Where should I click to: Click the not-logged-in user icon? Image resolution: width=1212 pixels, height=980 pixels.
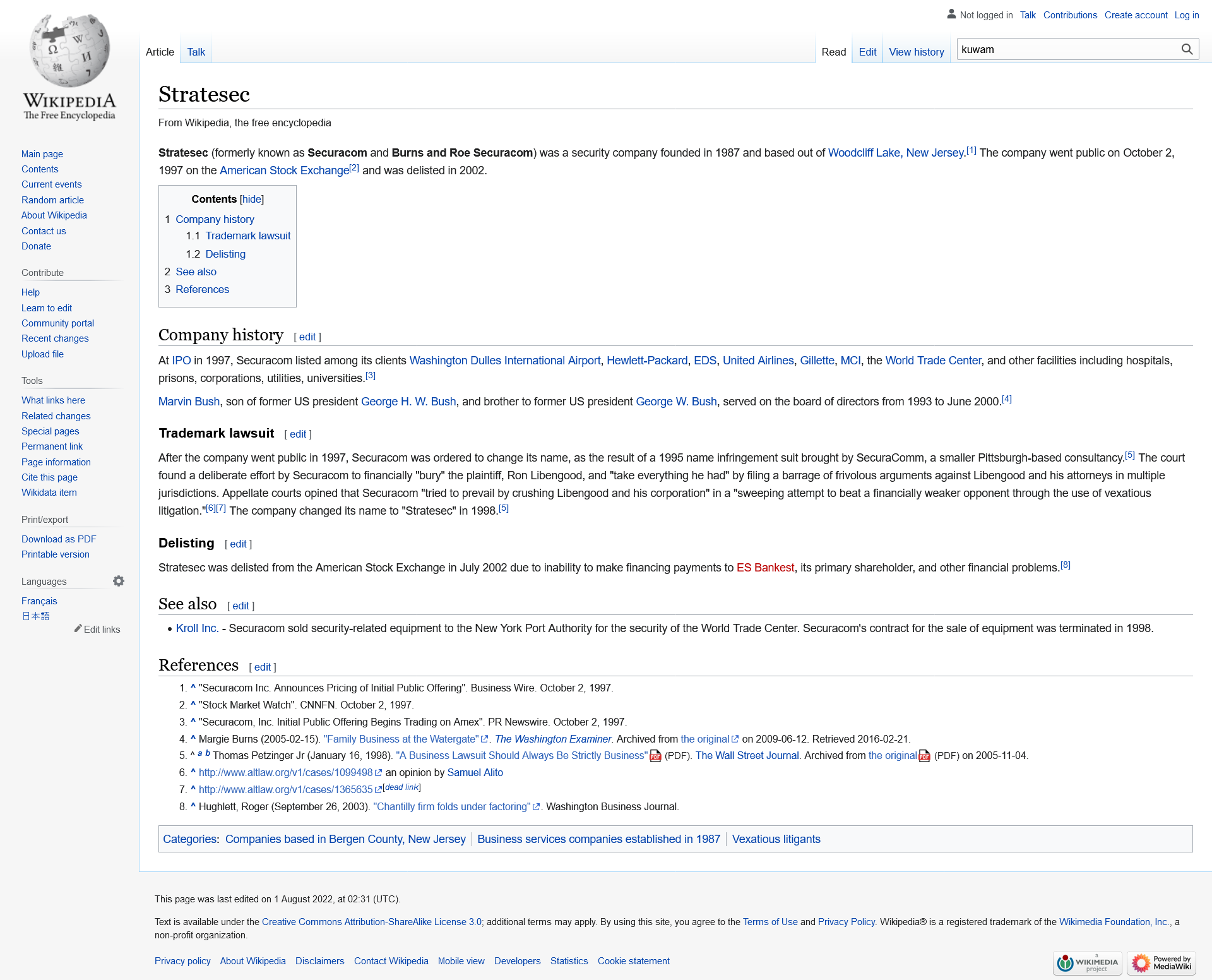point(951,14)
